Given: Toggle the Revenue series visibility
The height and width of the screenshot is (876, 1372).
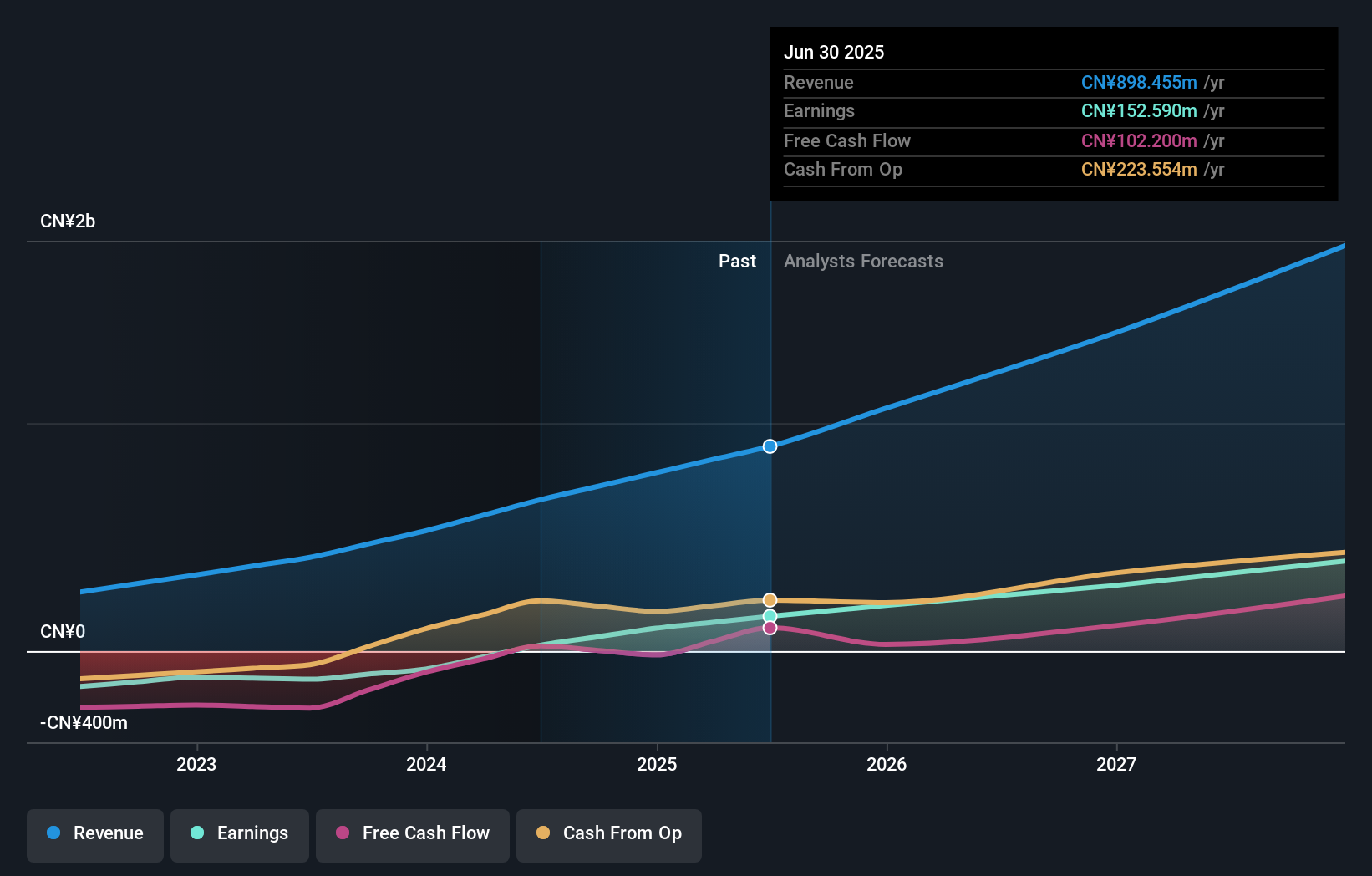Looking at the screenshot, I should (94, 833).
